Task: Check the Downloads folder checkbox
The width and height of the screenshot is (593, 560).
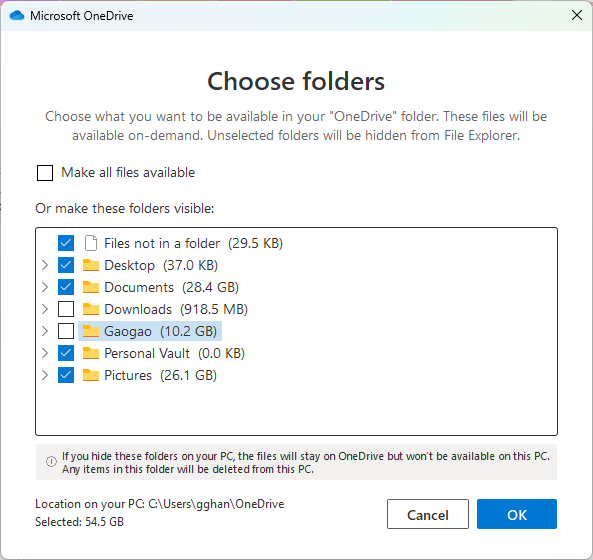Action: 66,309
